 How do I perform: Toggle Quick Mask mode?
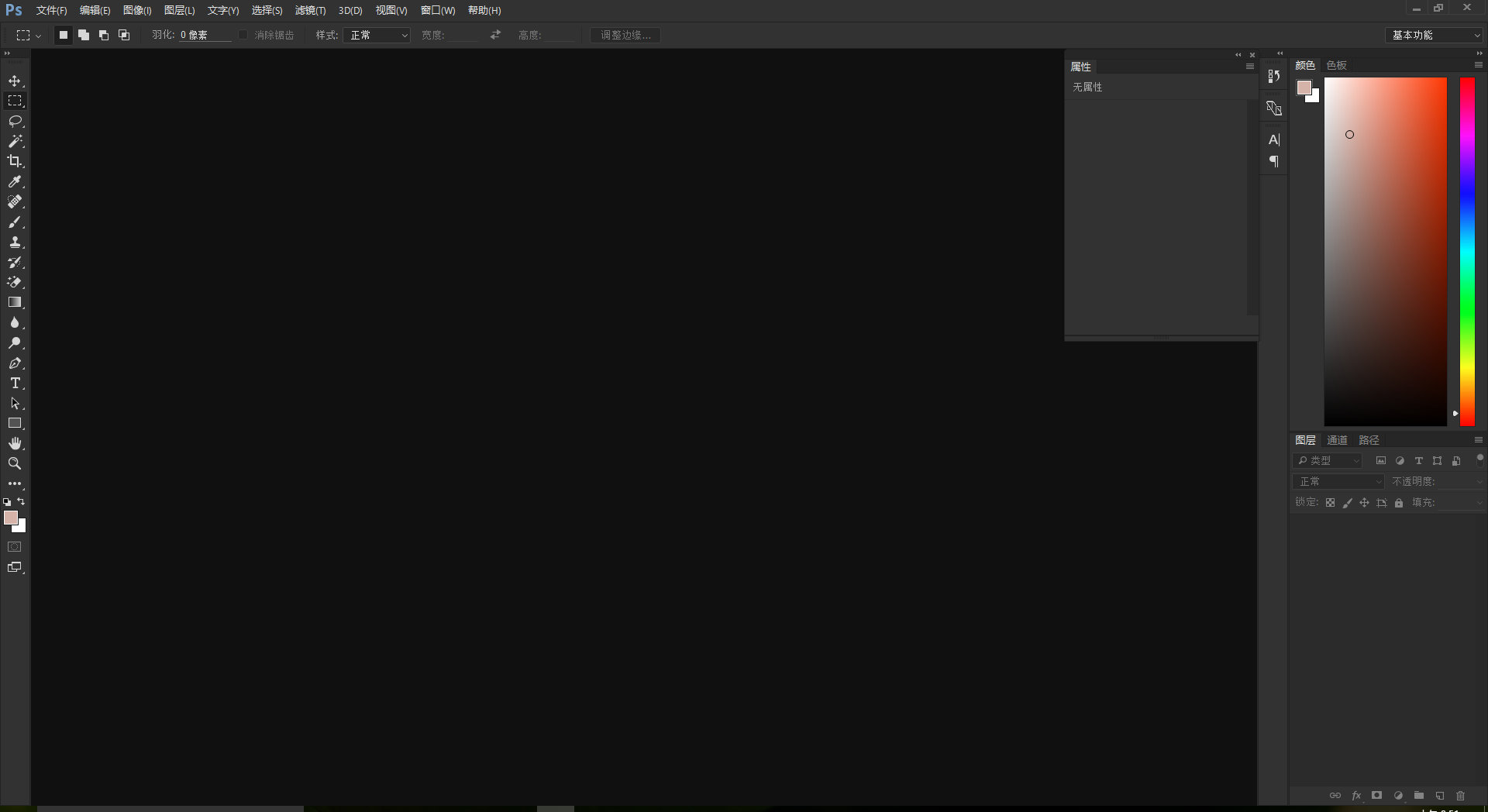pyautogui.click(x=15, y=547)
